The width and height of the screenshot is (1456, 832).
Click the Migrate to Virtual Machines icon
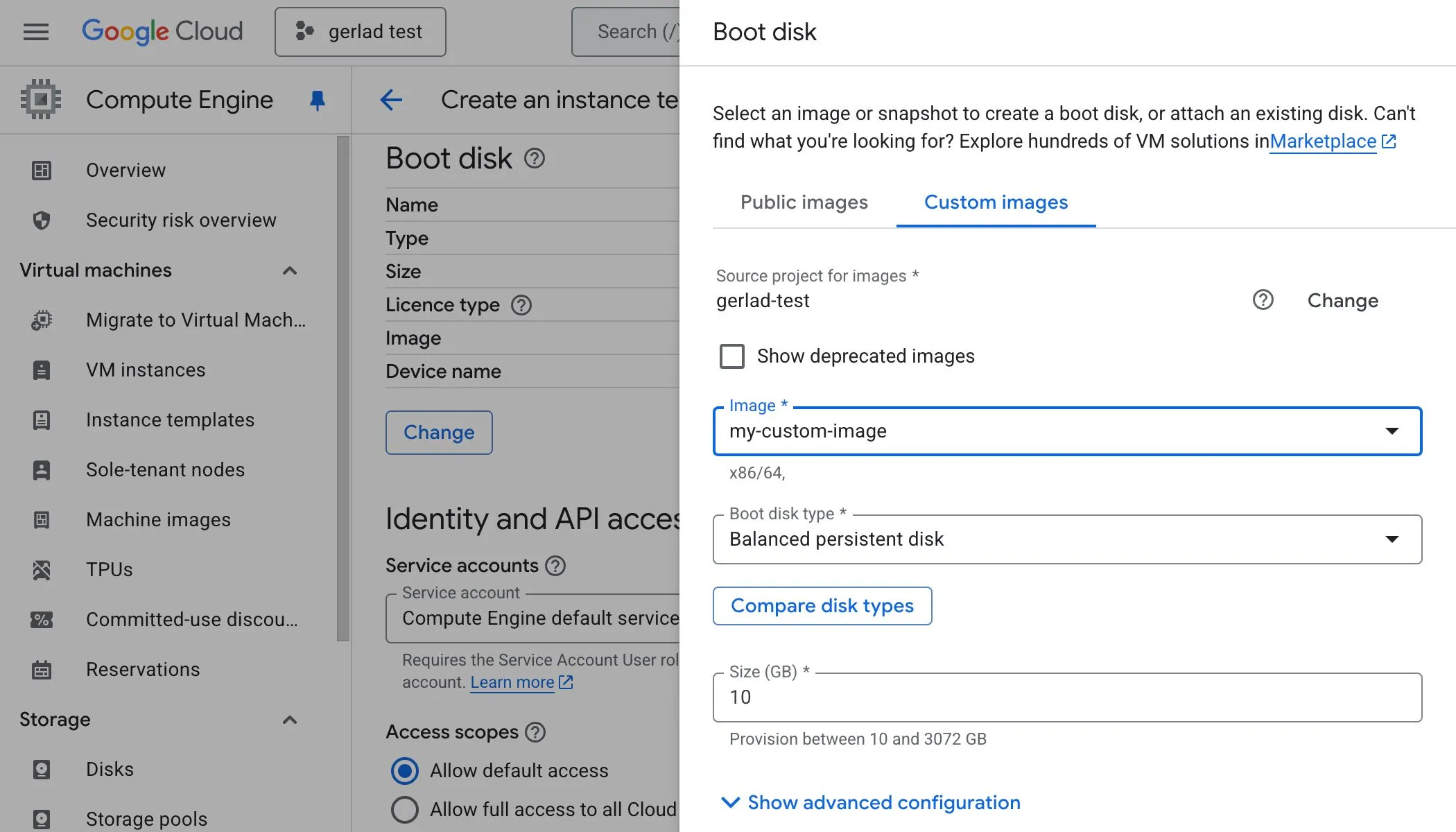click(x=42, y=320)
